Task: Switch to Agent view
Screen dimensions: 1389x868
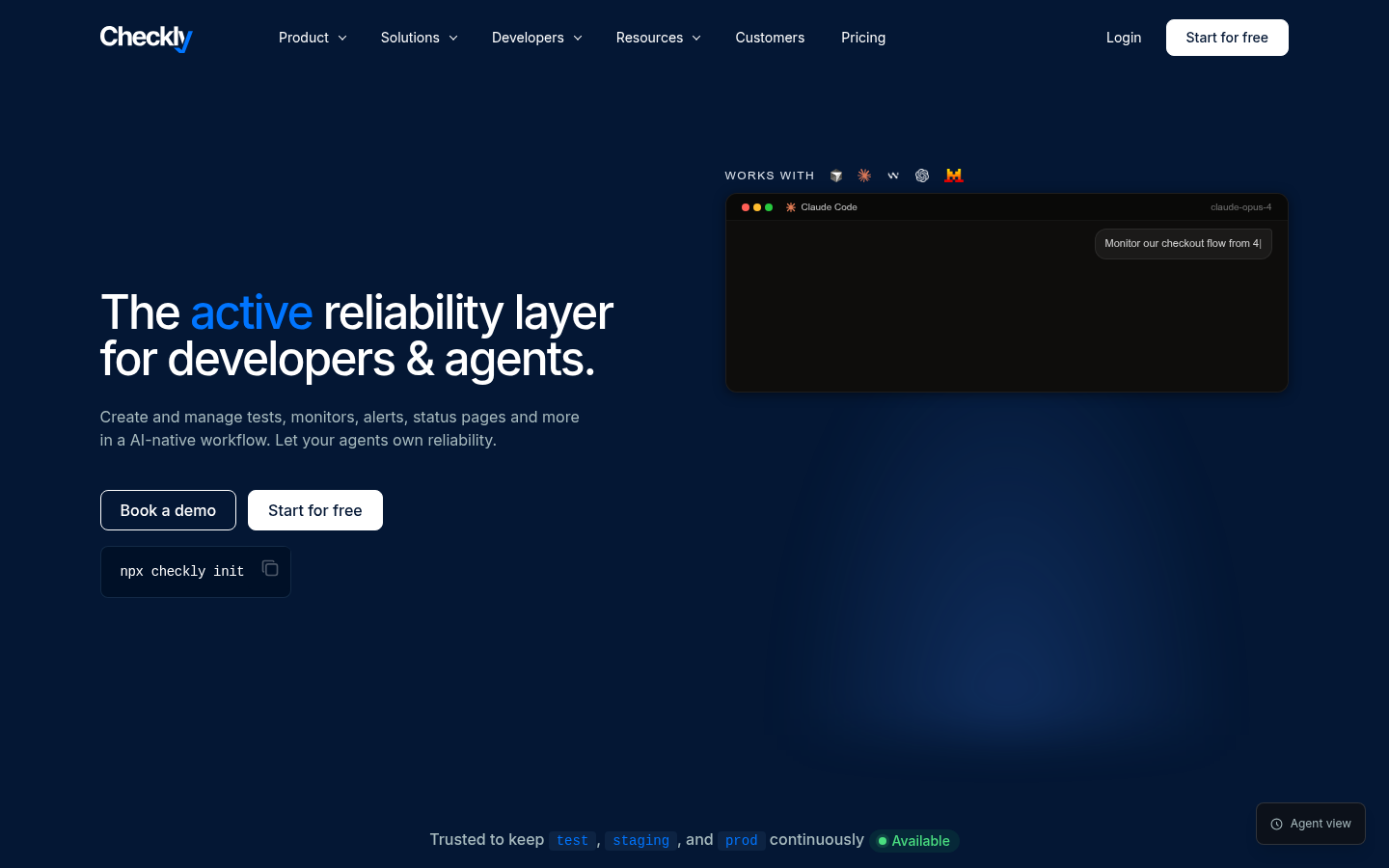Action: (x=1311, y=824)
